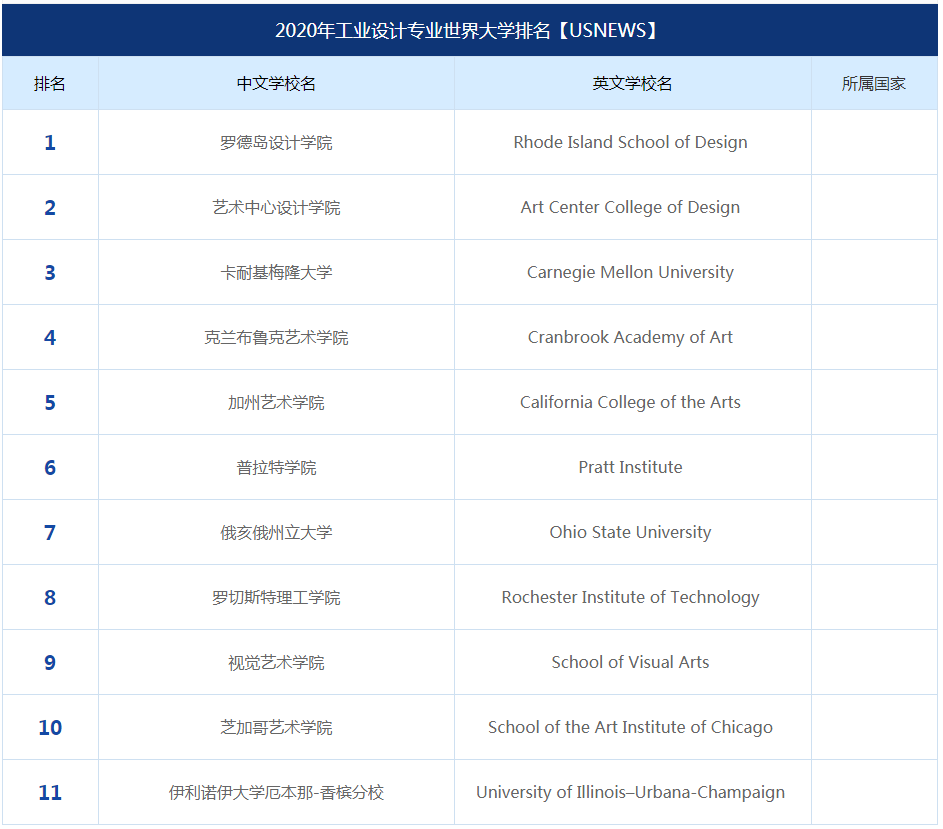Select the cell '艺术中心设计学院'

click(276, 208)
